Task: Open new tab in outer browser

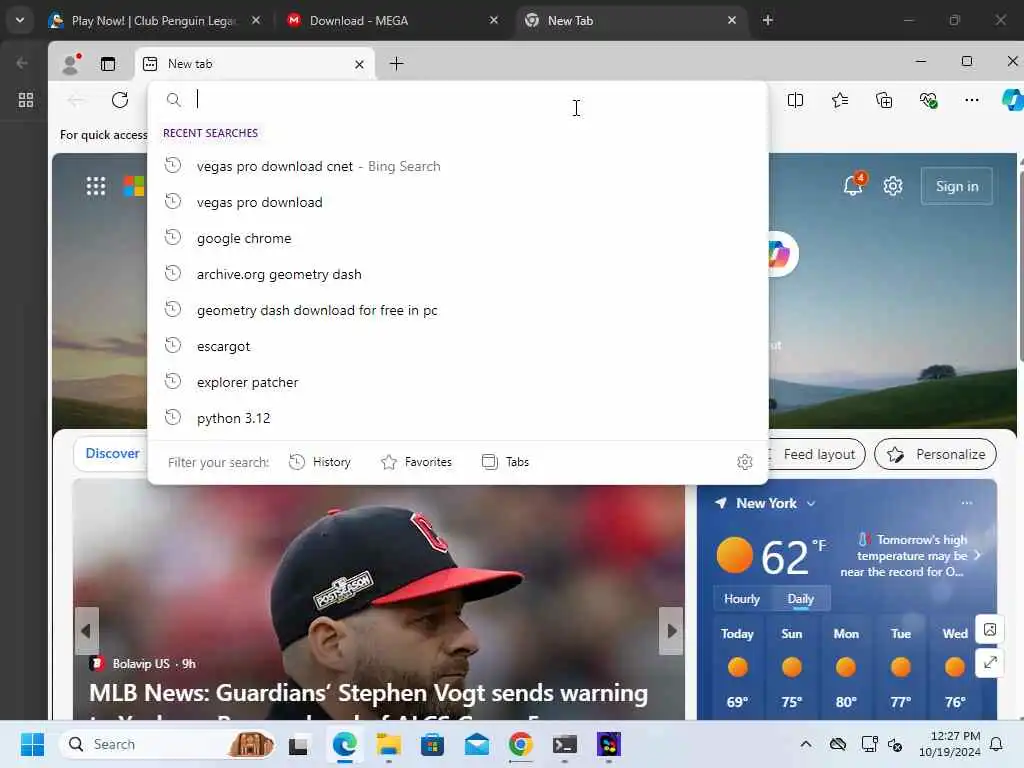Action: [768, 20]
